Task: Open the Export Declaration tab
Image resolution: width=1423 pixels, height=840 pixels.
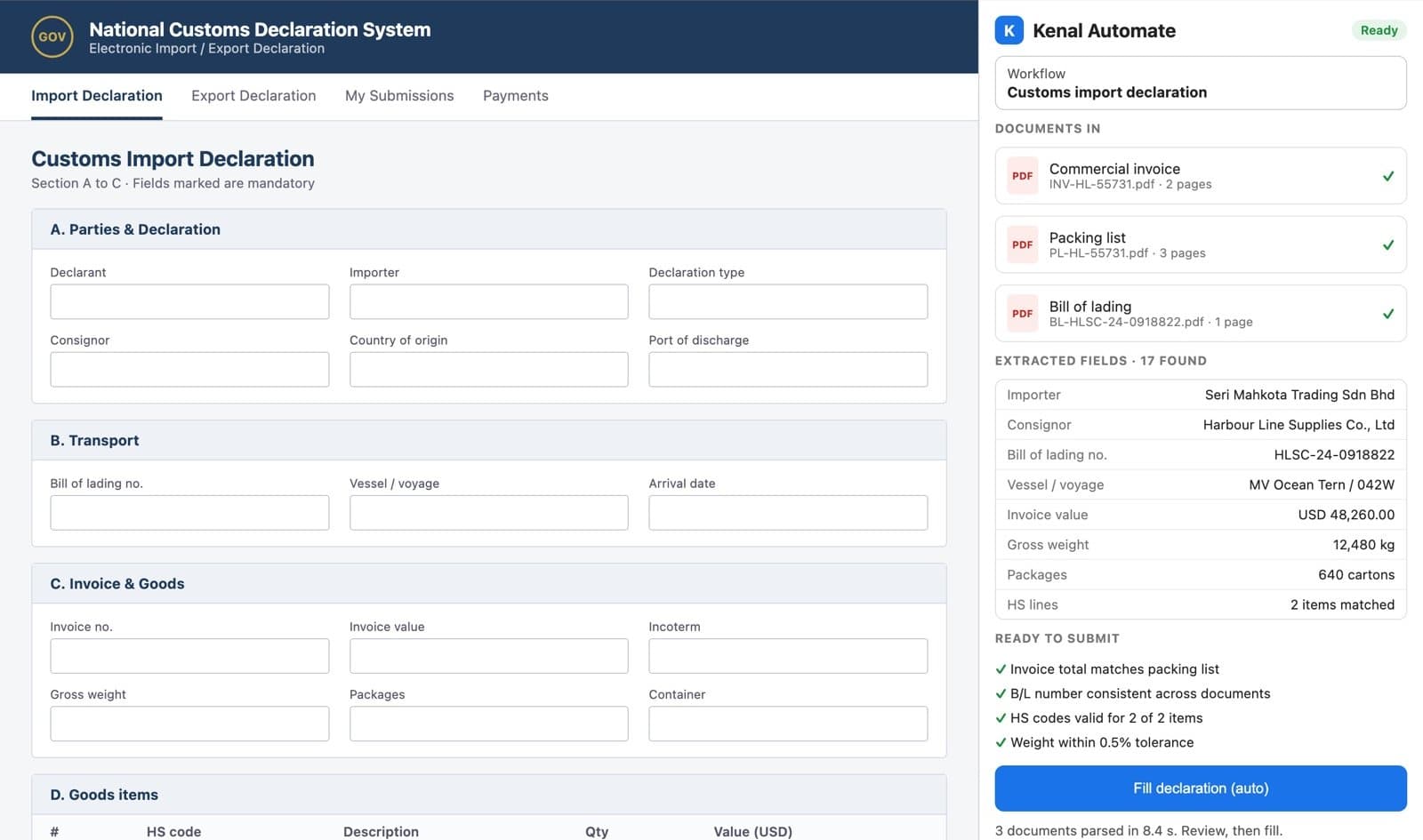Action: (253, 96)
